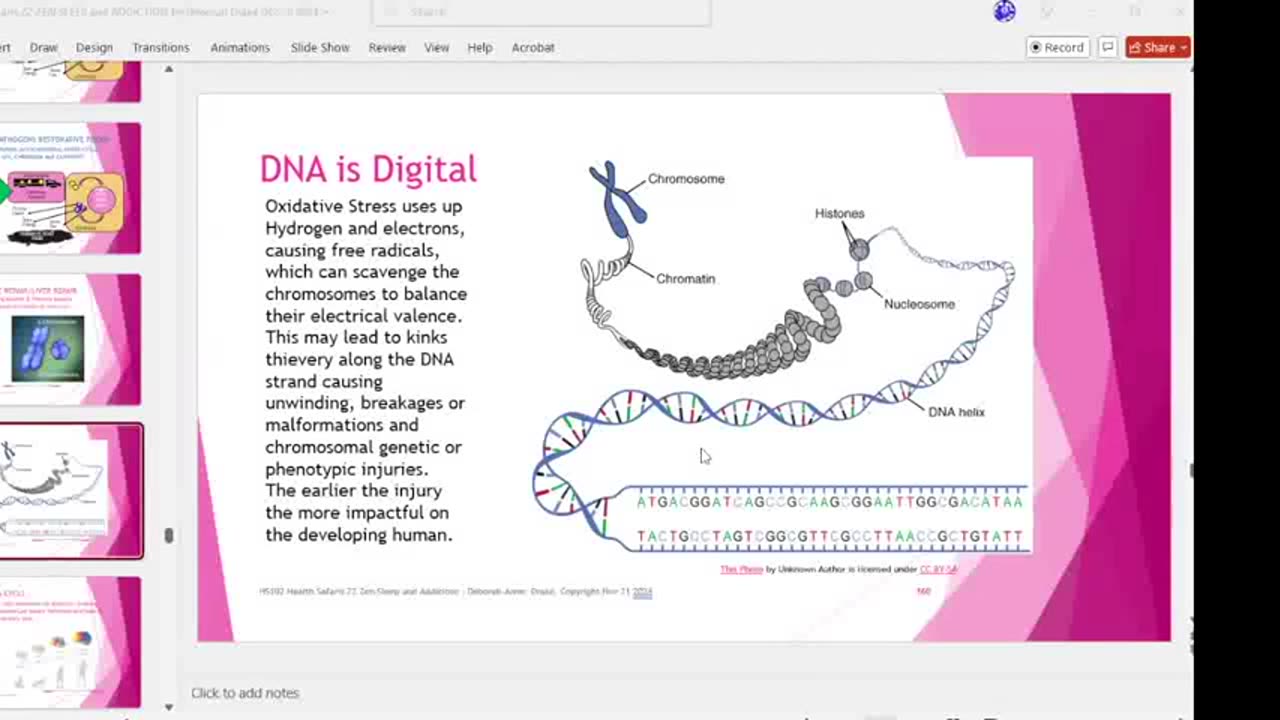Select the slide thumbnail below DNA slide
The image size is (1280, 720).
coord(70,642)
